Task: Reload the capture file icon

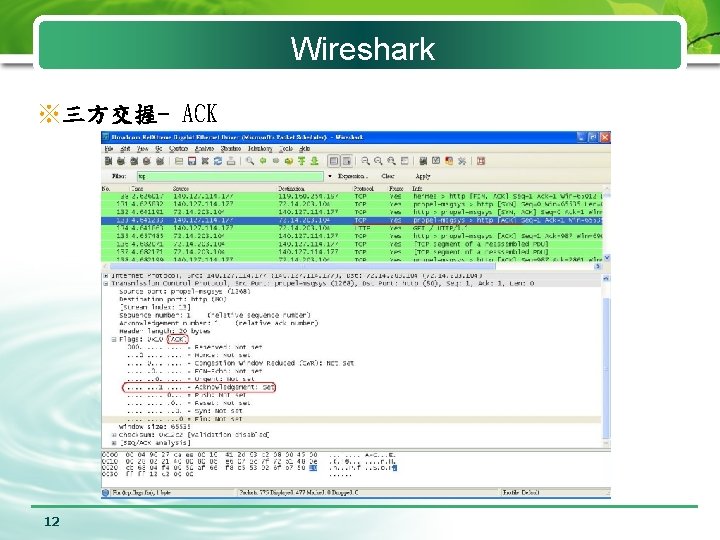Action: coord(218,161)
